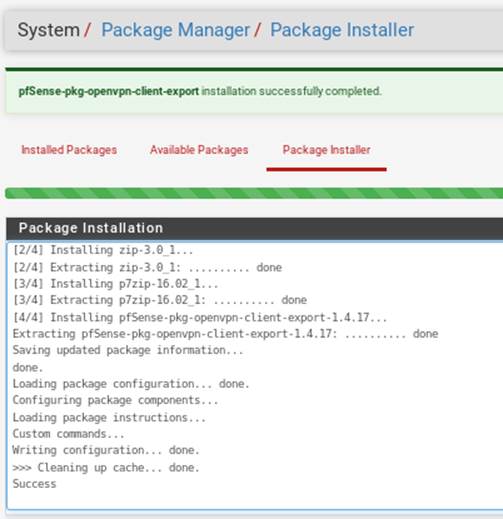
Task: Switch to the Installed Packages tab
Action: (69, 150)
